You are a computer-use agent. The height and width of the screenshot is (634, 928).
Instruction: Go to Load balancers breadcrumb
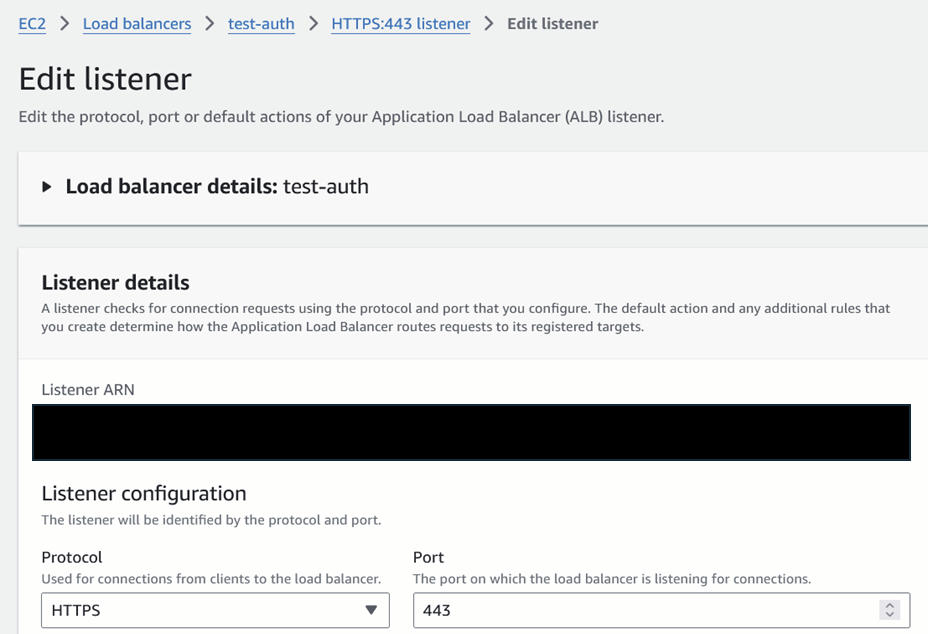point(137,23)
